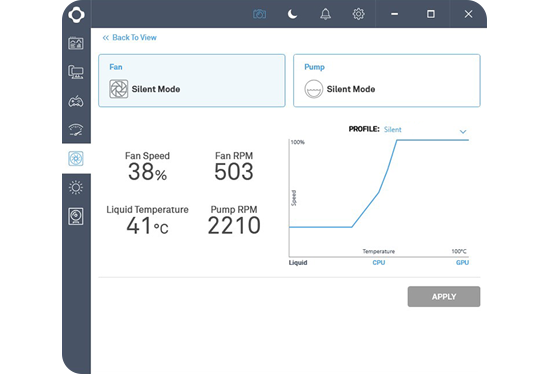
Task: Go back via Back To View link
Action: 130,37
